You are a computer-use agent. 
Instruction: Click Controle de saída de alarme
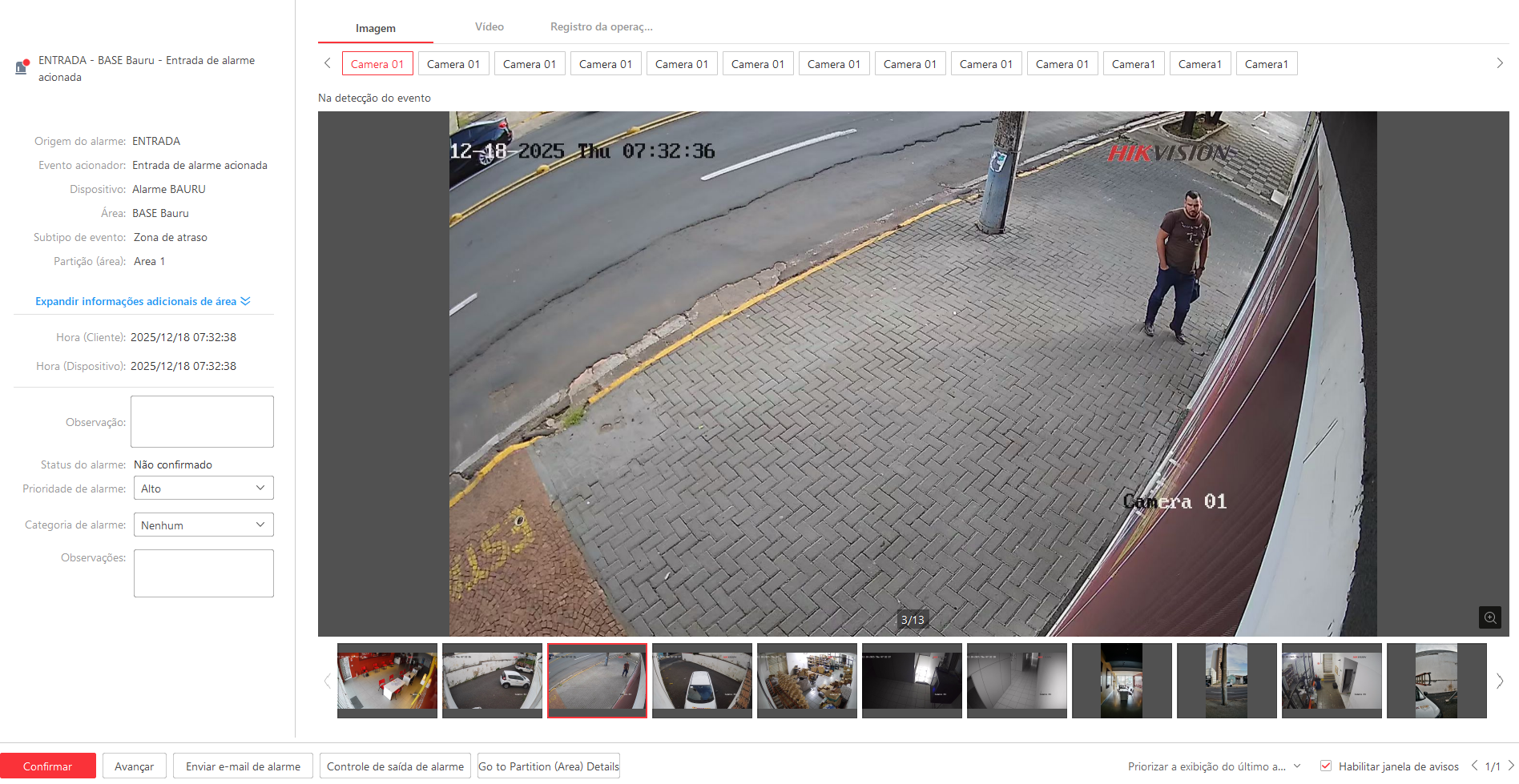(x=395, y=766)
